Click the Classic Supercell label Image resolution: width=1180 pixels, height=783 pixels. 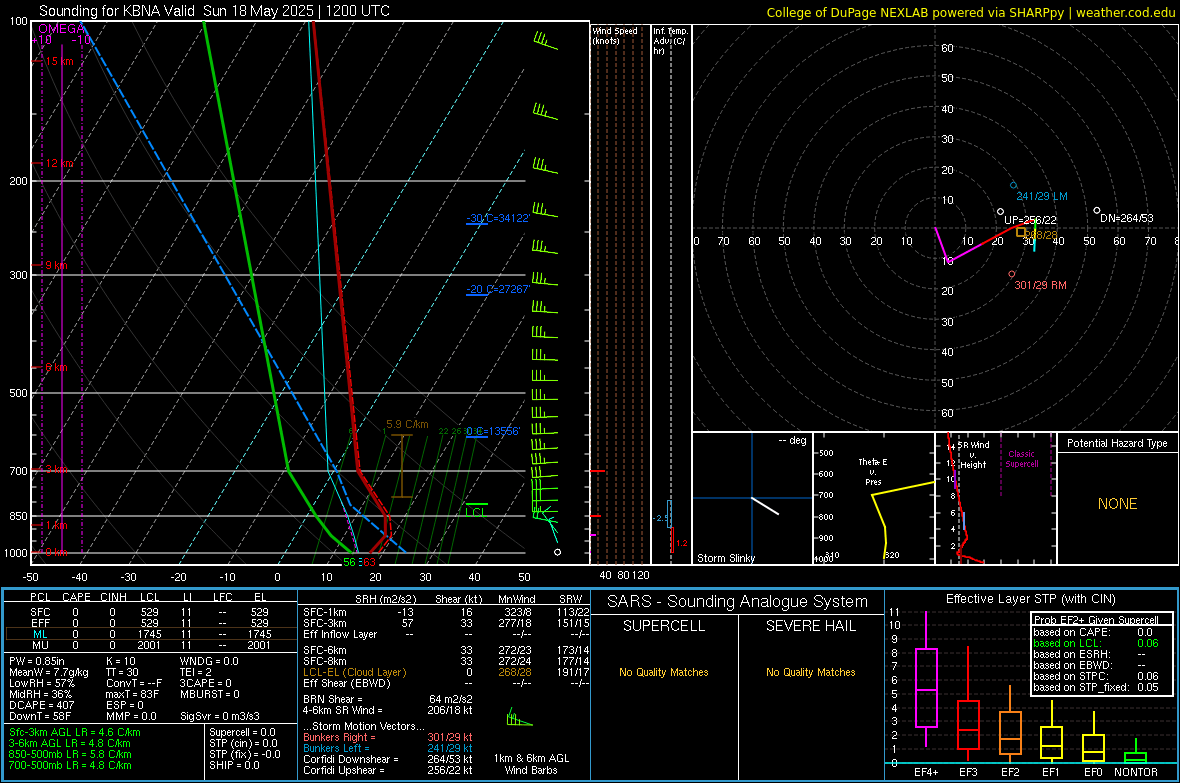[x=1021, y=459]
